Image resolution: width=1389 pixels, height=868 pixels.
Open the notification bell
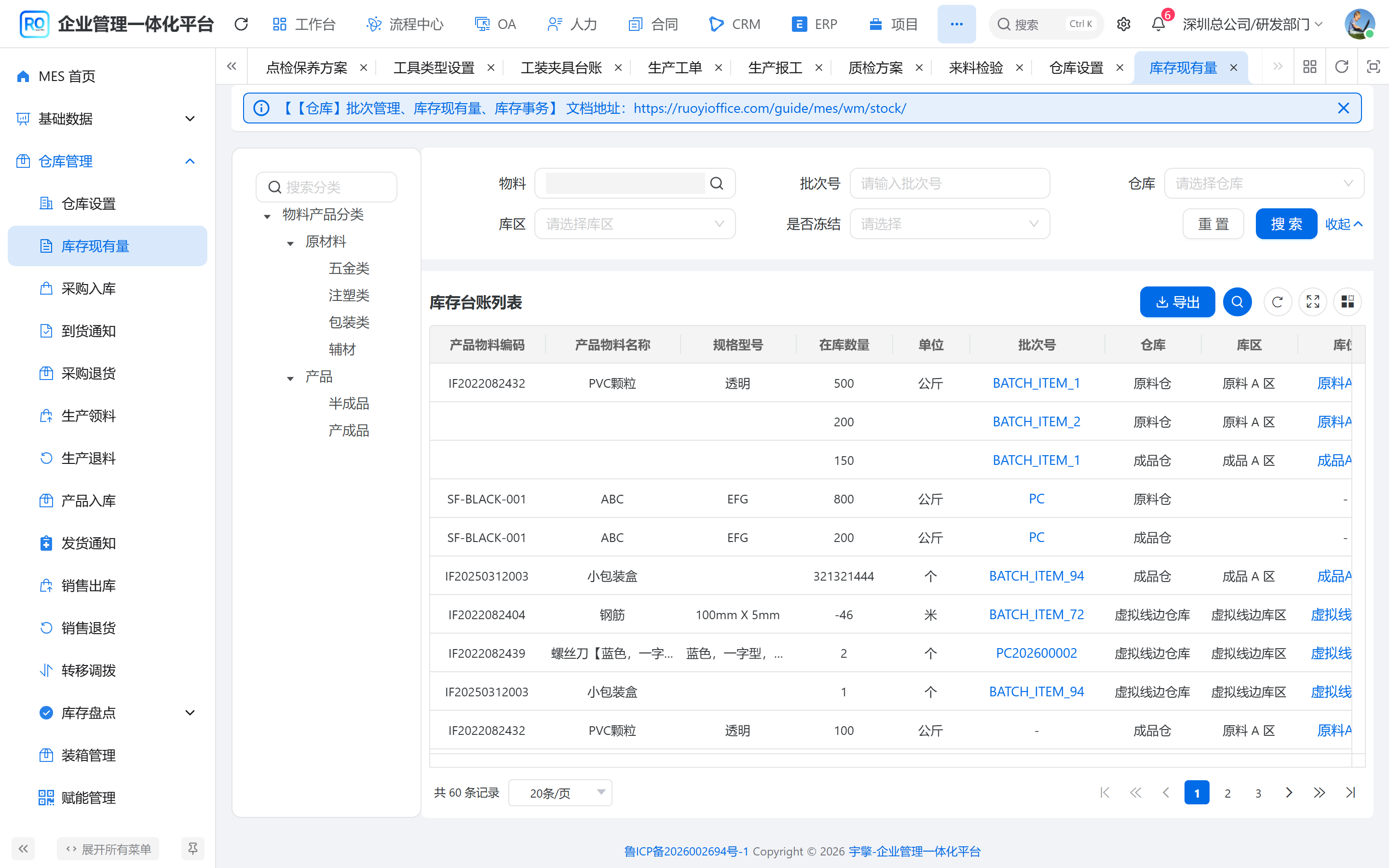(1158, 24)
